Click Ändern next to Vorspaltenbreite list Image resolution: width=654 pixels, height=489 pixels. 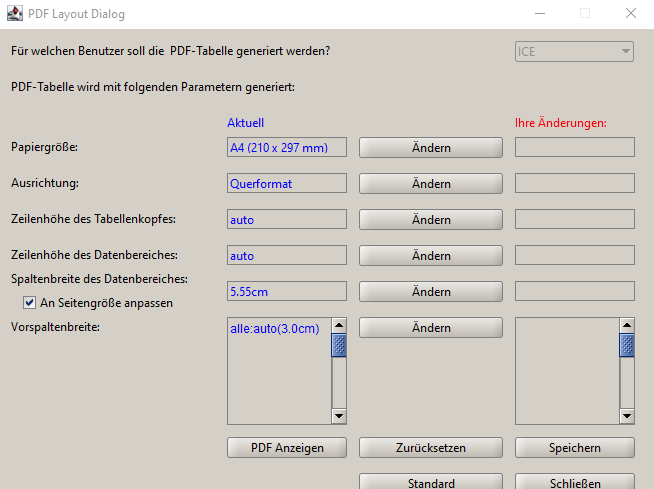click(431, 328)
